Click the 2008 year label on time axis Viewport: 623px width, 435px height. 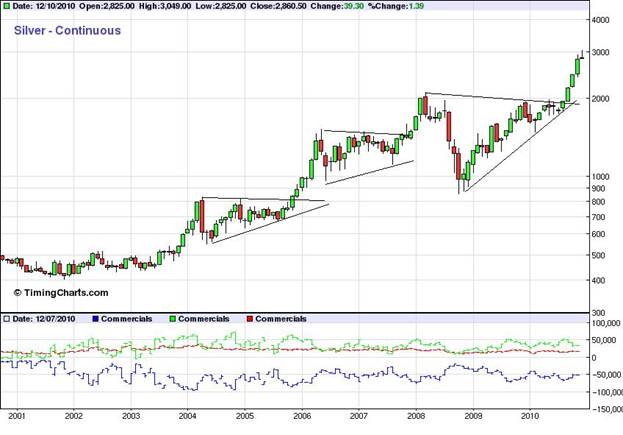pos(416,416)
